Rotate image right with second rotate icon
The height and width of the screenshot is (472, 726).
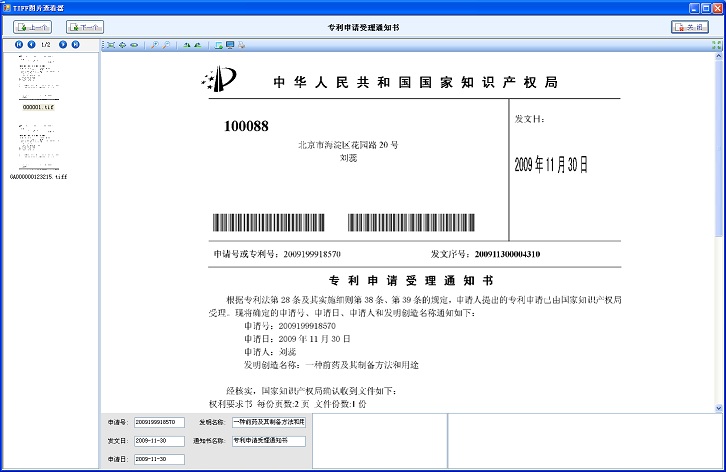point(198,45)
